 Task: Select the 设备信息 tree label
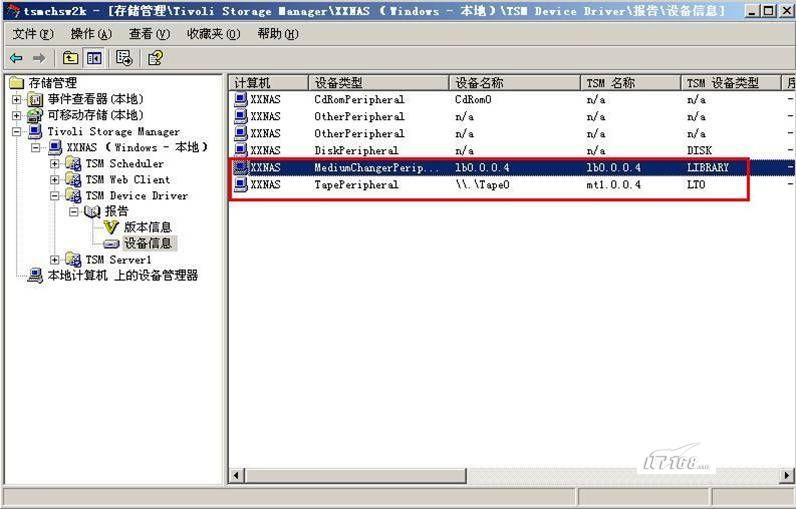coord(148,244)
